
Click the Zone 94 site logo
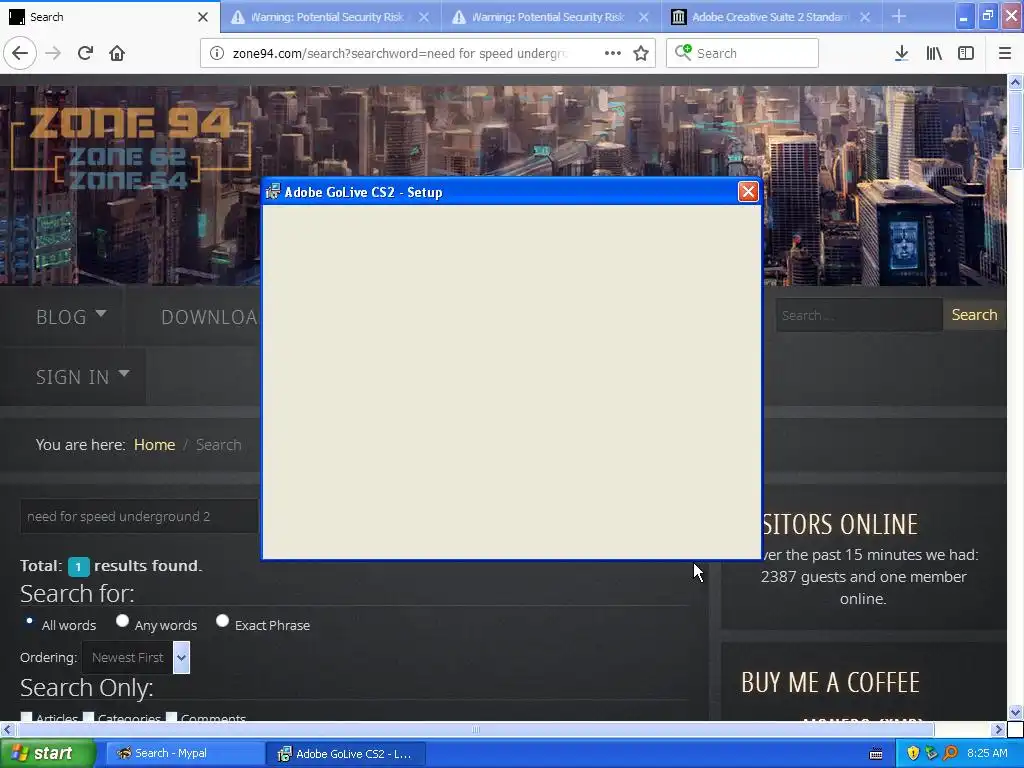pos(131,149)
